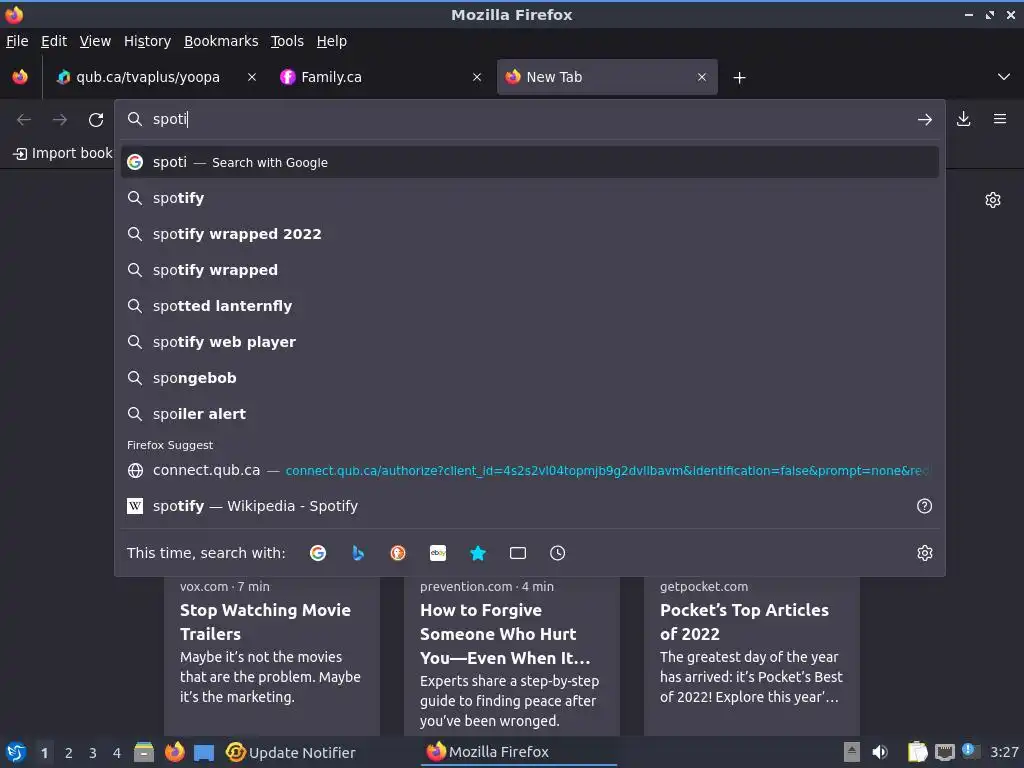
Task: Go forward one page
Action: pos(60,120)
